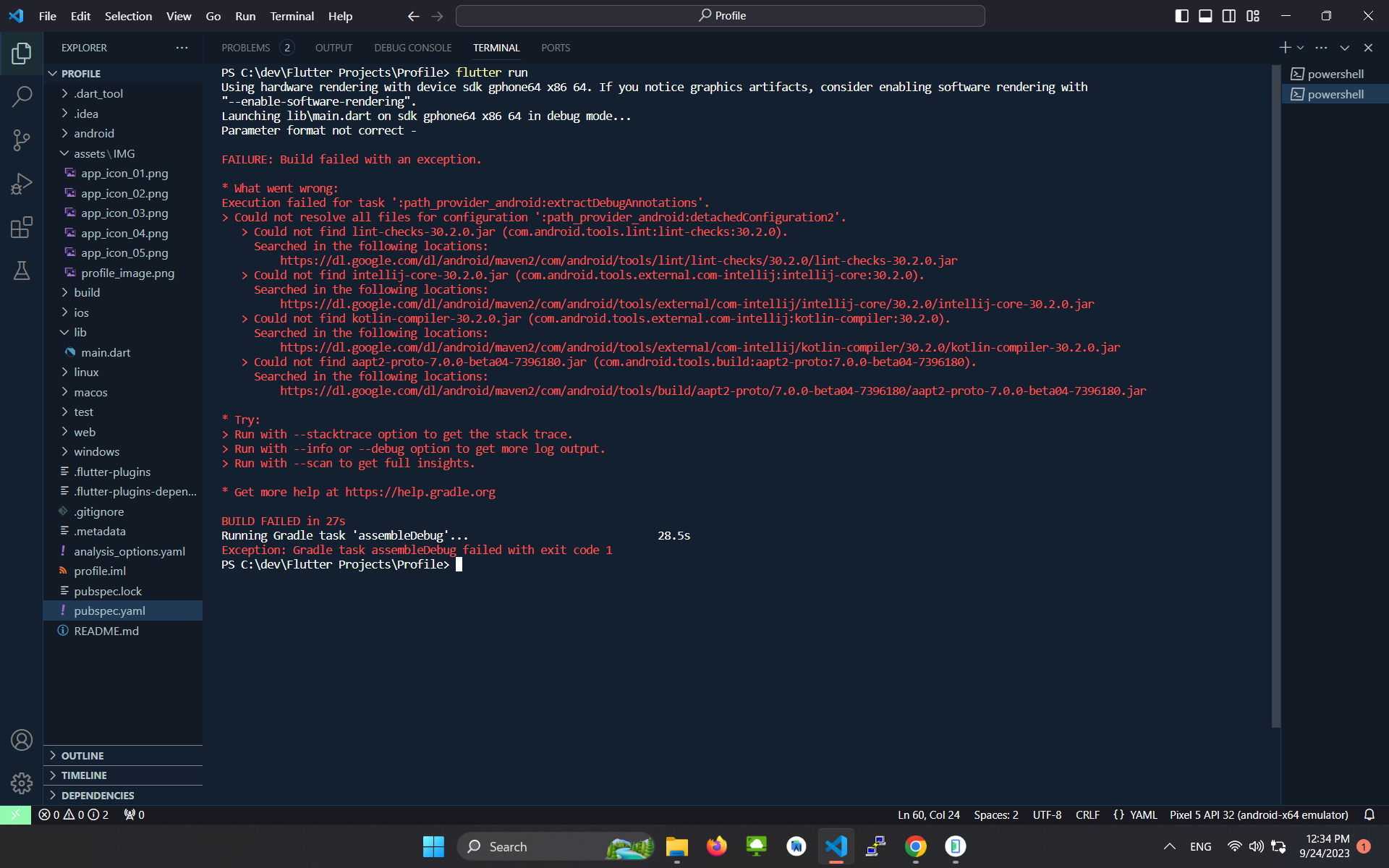Open the Manage gear settings icon

tap(22, 783)
